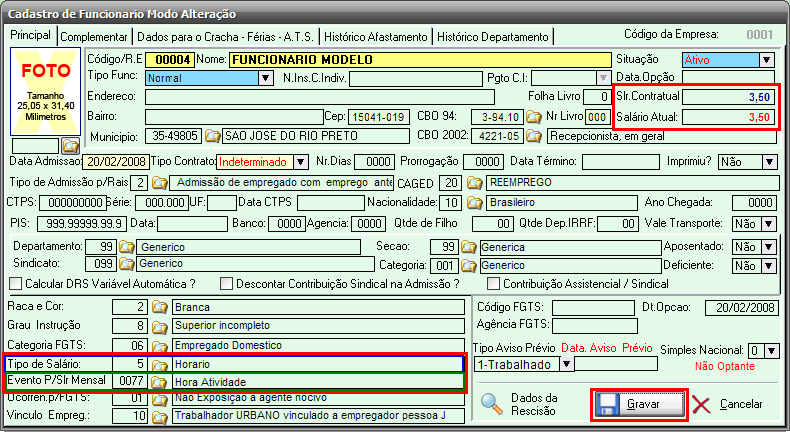Image resolution: width=790 pixels, height=432 pixels.
Task: Toggle Contribuição Assistencial / Sindical checkbox
Action: pyautogui.click(x=493, y=284)
